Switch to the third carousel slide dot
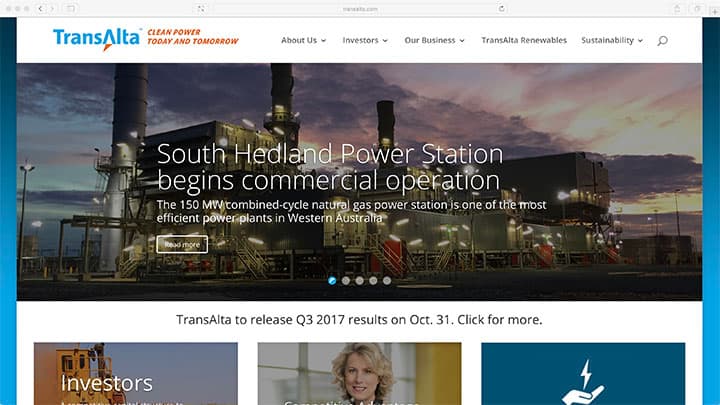 (360, 281)
